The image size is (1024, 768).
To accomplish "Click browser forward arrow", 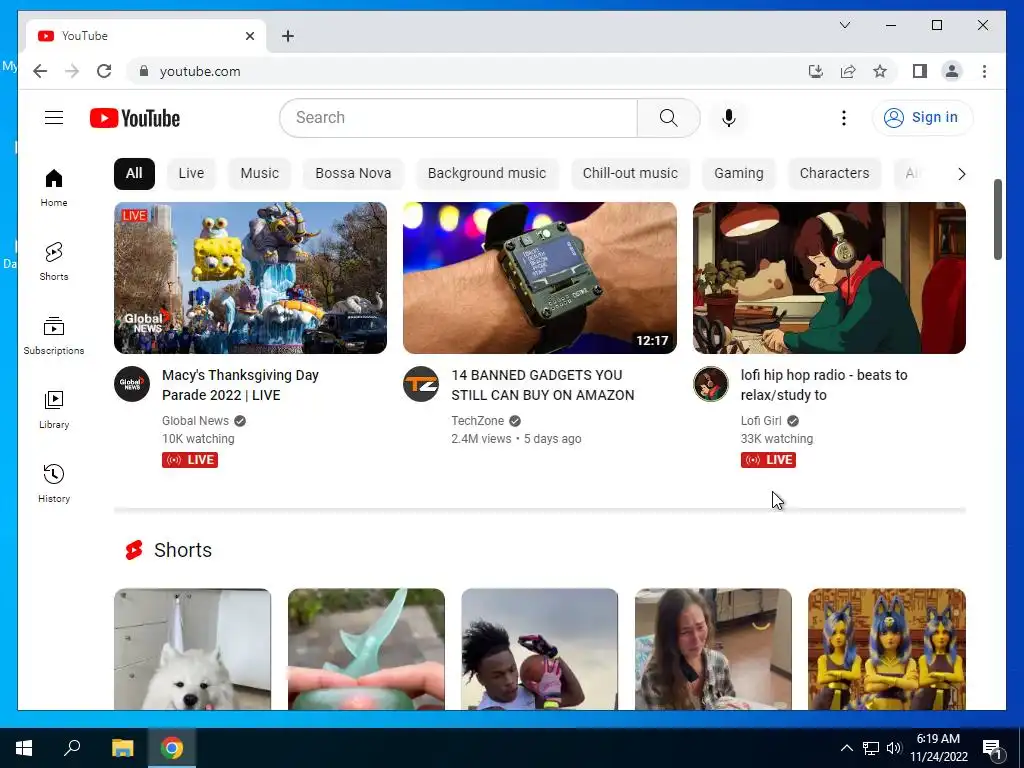I will click(x=72, y=71).
